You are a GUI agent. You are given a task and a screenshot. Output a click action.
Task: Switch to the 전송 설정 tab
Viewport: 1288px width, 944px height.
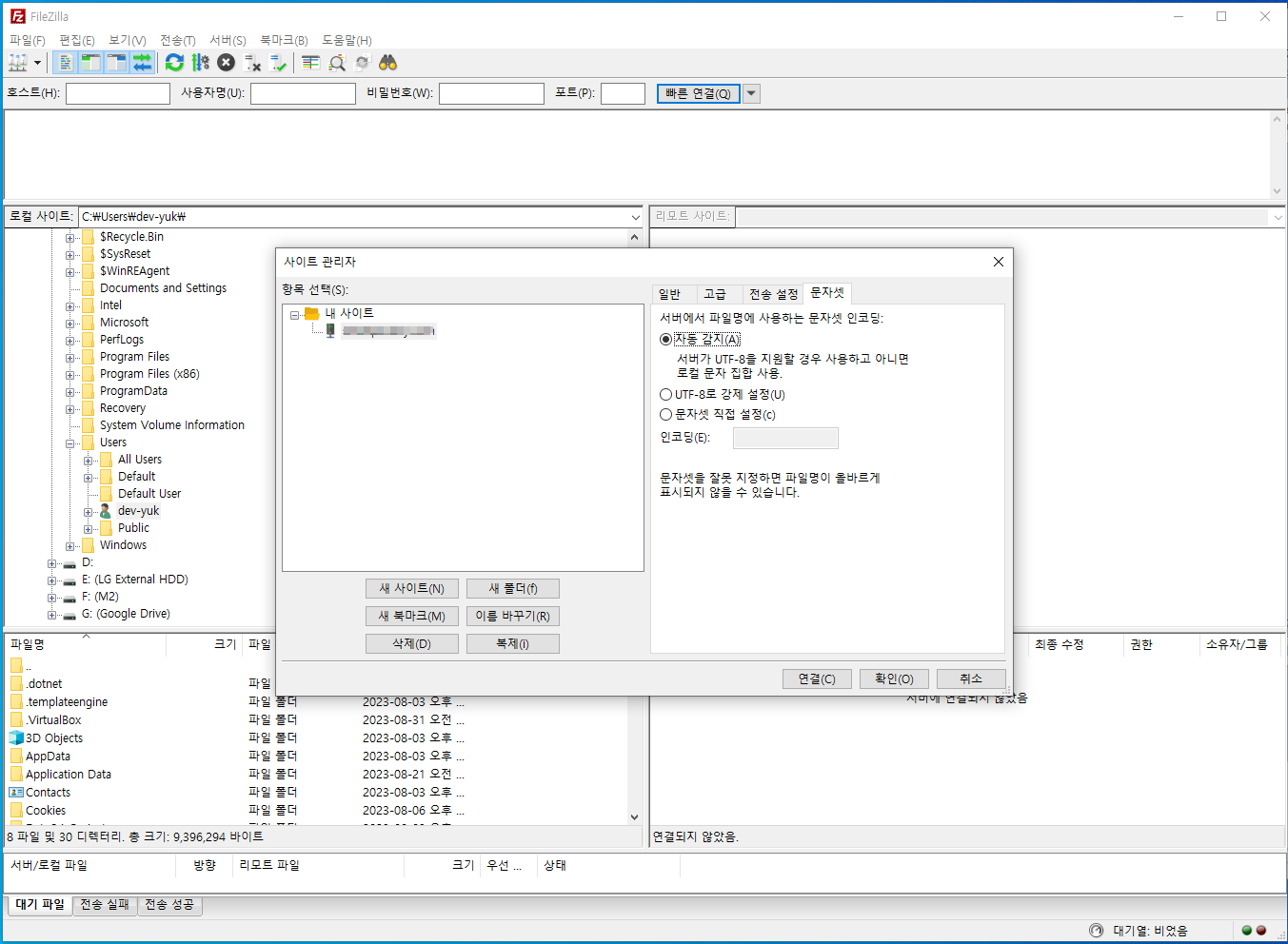click(x=773, y=294)
